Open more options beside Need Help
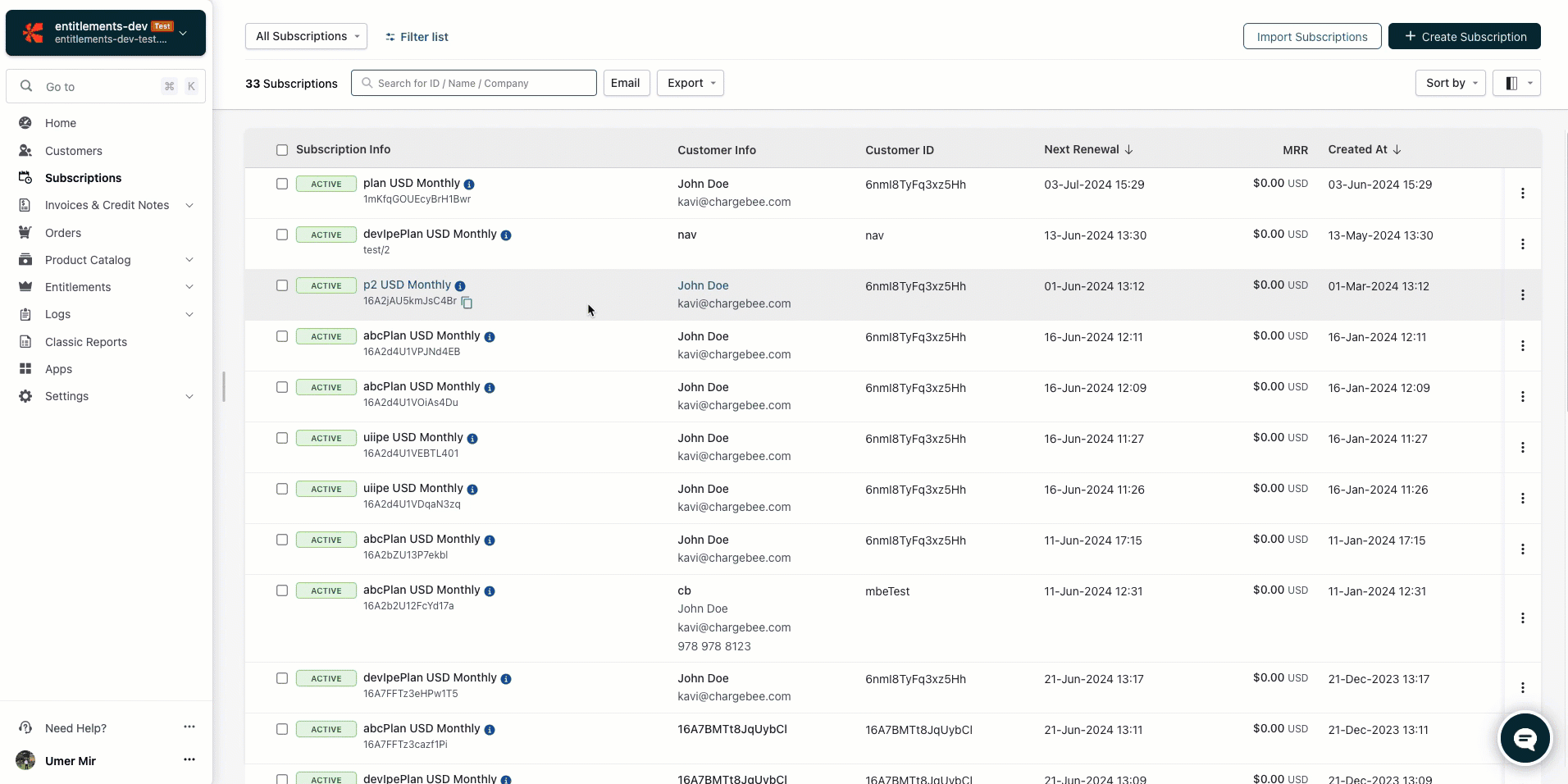This screenshot has height=784, width=1568. tap(189, 727)
